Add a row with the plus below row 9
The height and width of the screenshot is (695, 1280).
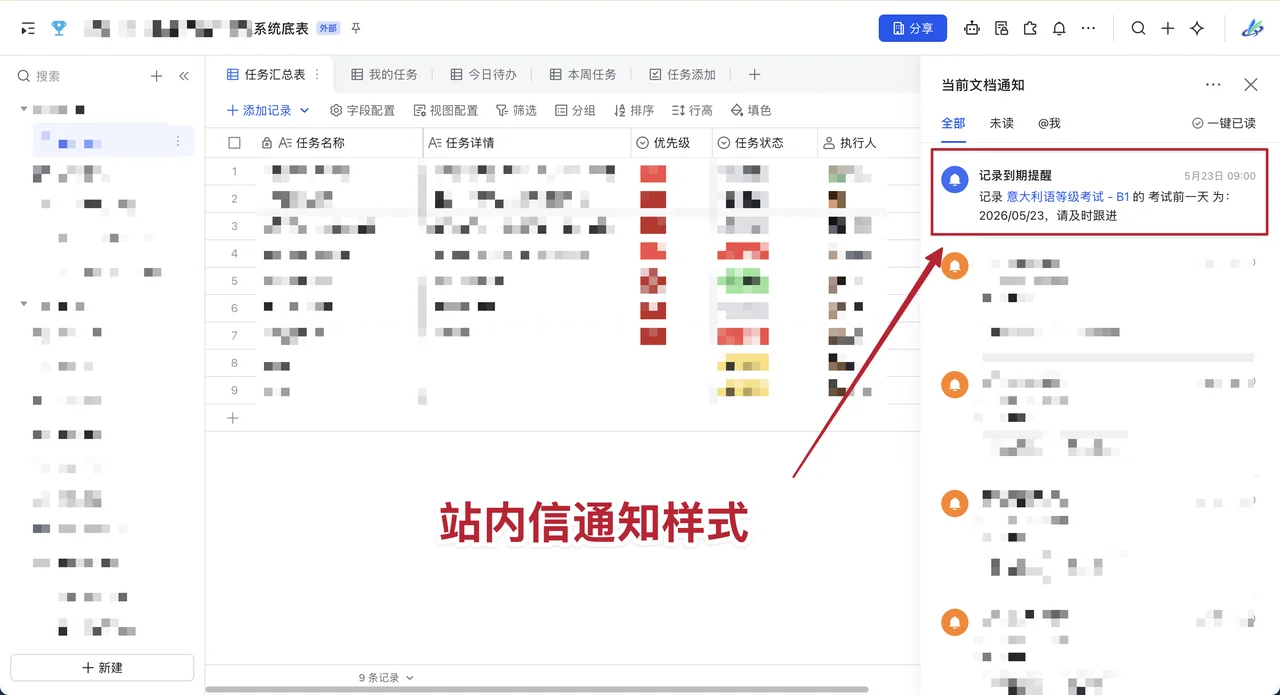point(233,418)
